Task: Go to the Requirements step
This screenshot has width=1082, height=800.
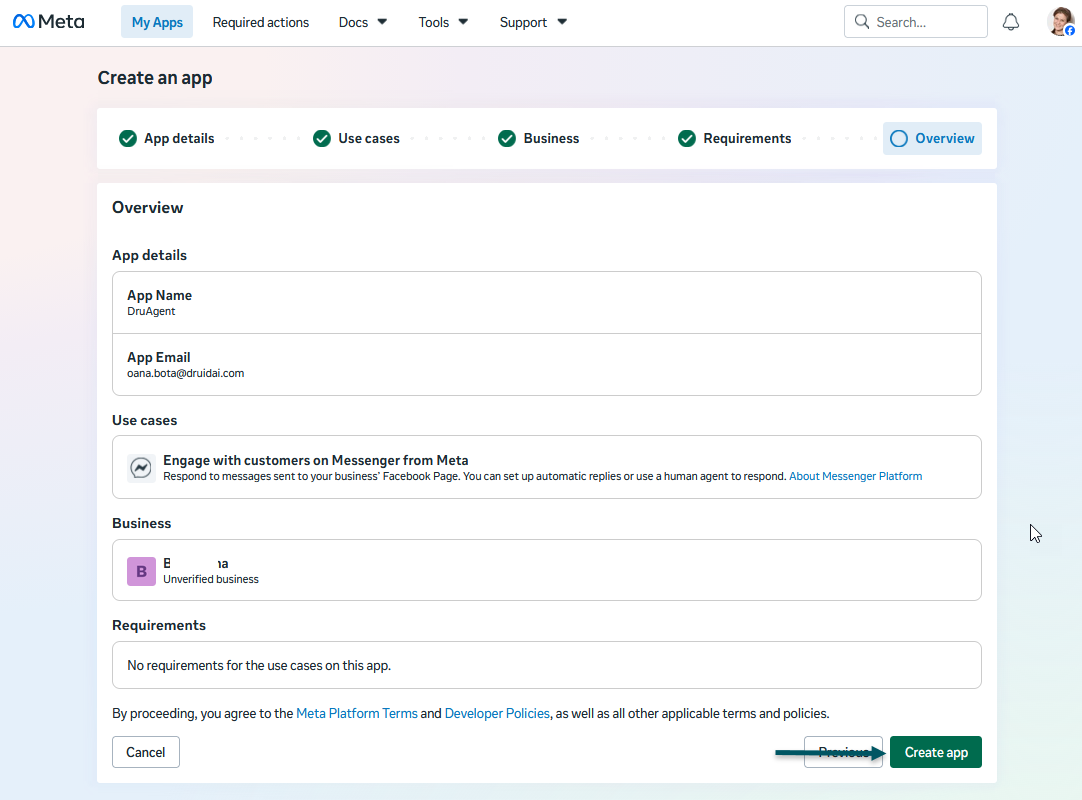Action: tap(734, 139)
